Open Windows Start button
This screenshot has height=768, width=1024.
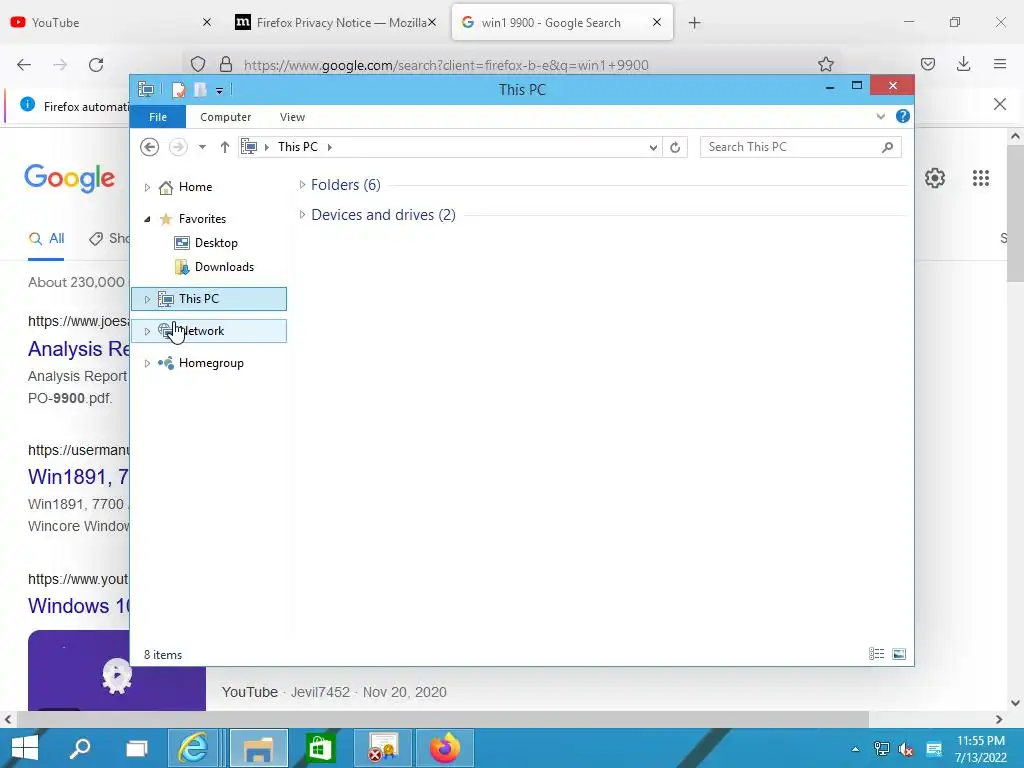(x=25, y=748)
